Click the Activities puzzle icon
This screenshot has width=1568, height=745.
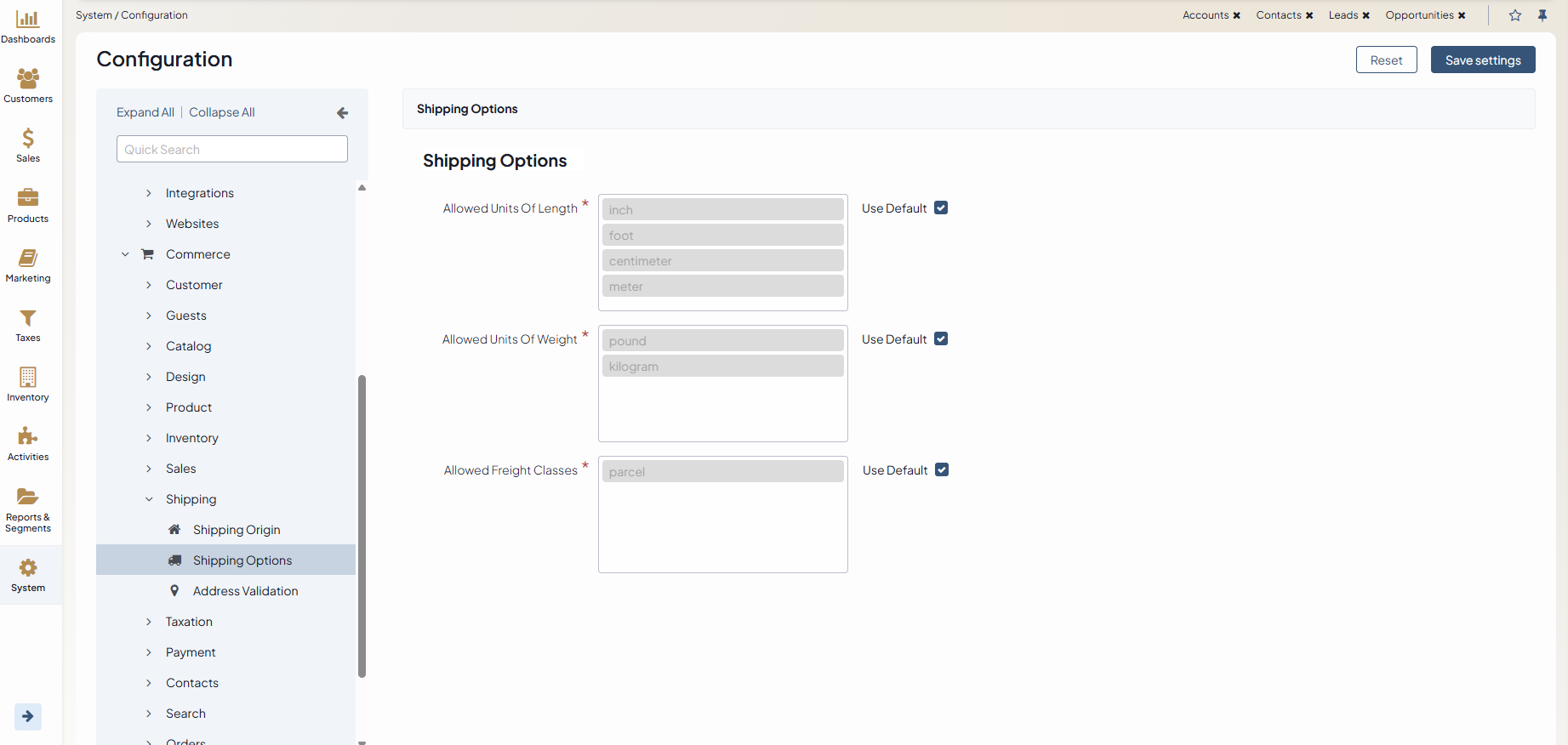(x=28, y=437)
